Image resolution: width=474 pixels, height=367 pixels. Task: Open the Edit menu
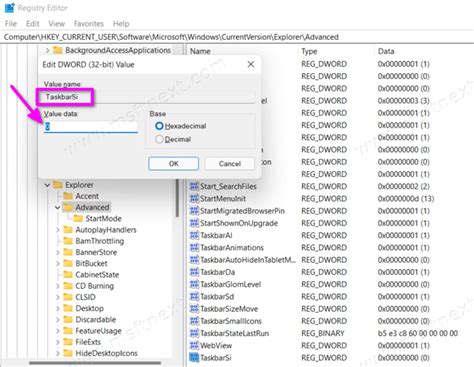pyautogui.click(x=32, y=24)
